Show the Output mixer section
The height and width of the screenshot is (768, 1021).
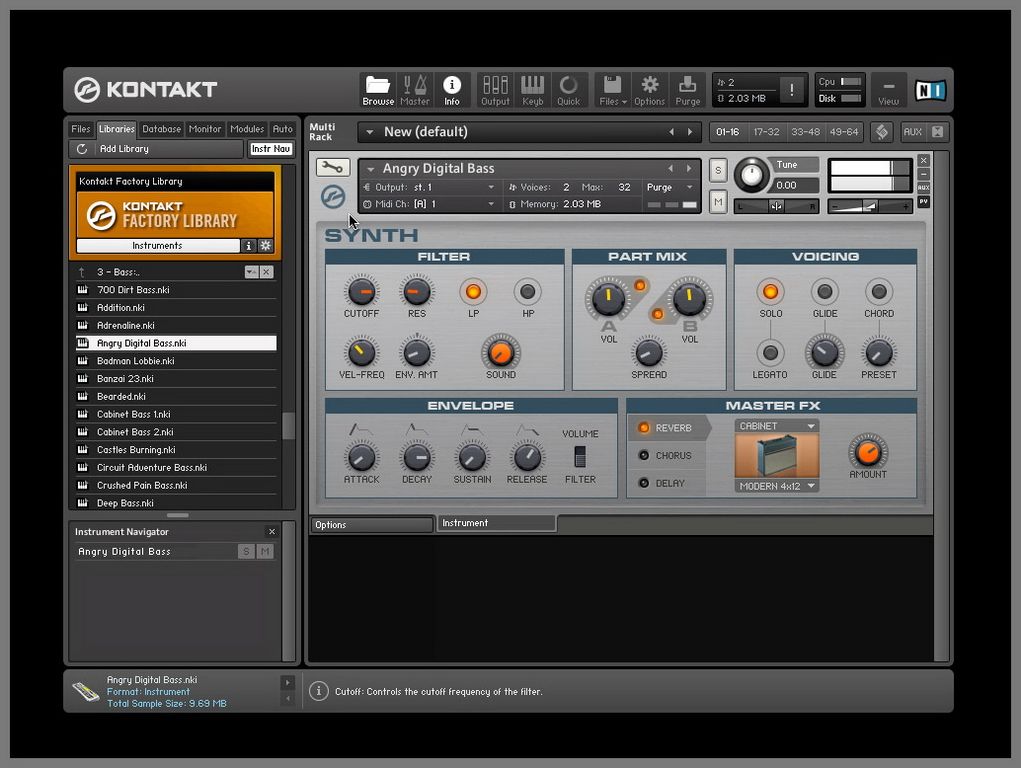495,90
